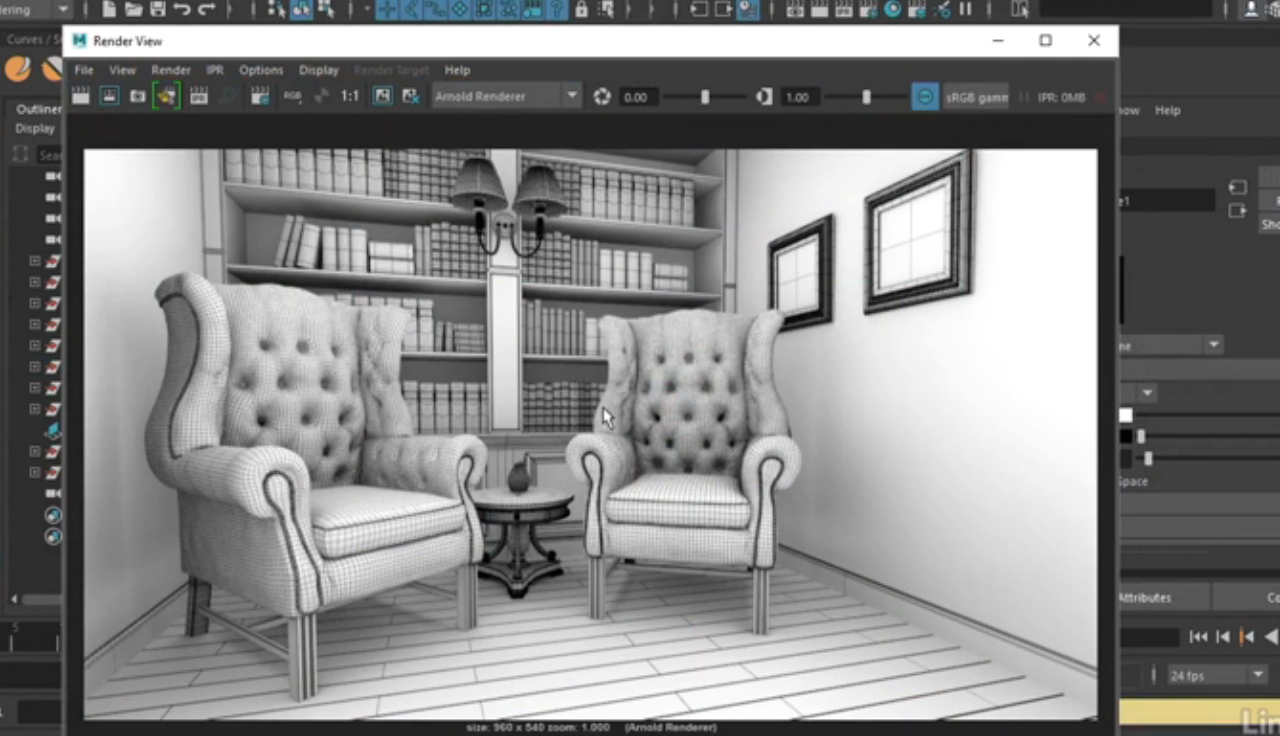This screenshot has width=1280, height=736.
Task: Pause IPR tuning in Render View
Action: (1022, 97)
